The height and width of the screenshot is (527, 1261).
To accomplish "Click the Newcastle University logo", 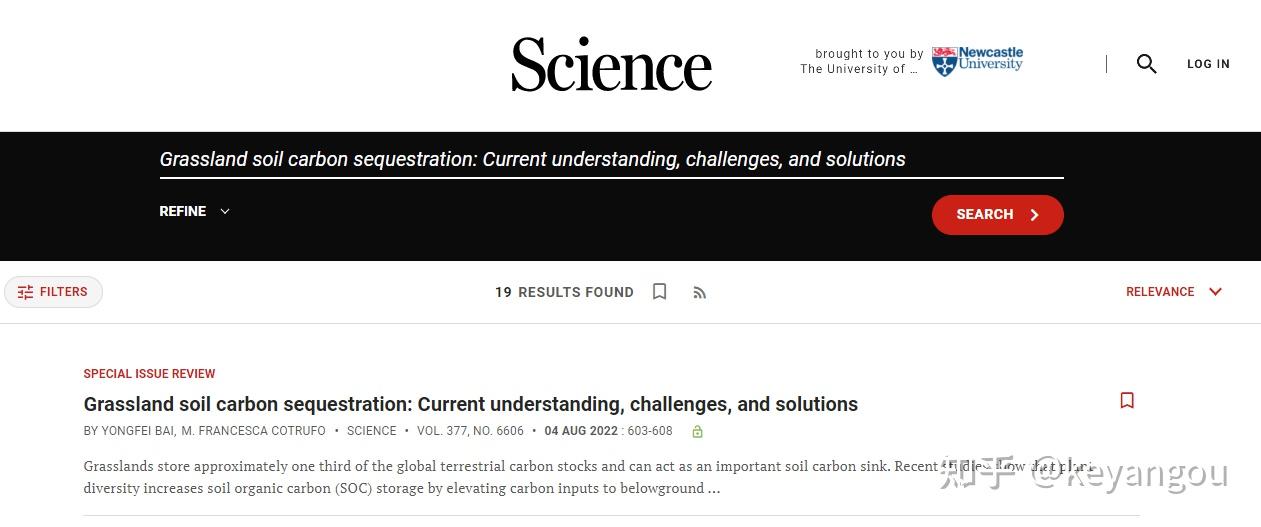I will (977, 61).
